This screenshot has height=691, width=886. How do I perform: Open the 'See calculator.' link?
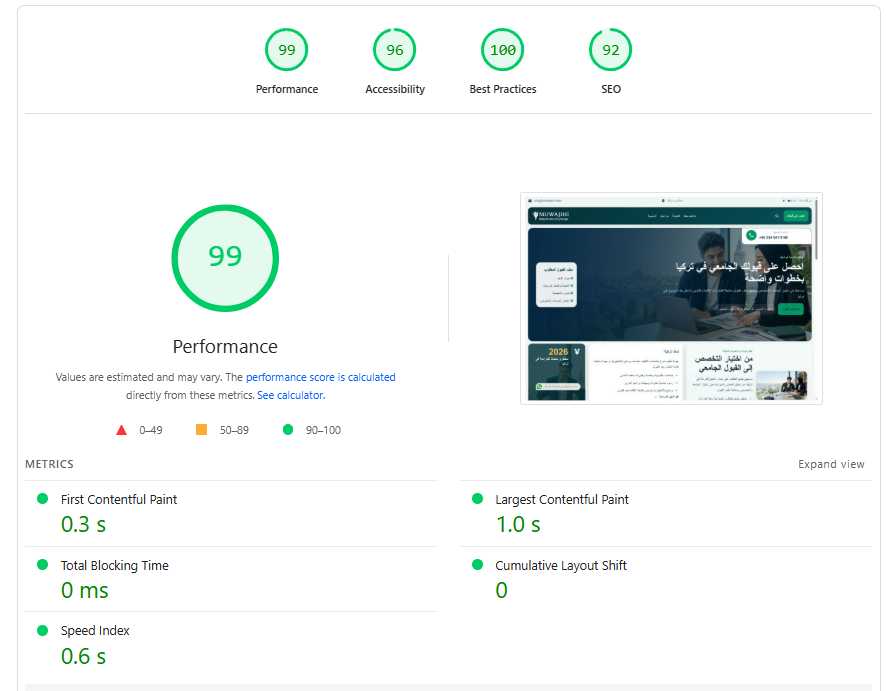pos(291,395)
